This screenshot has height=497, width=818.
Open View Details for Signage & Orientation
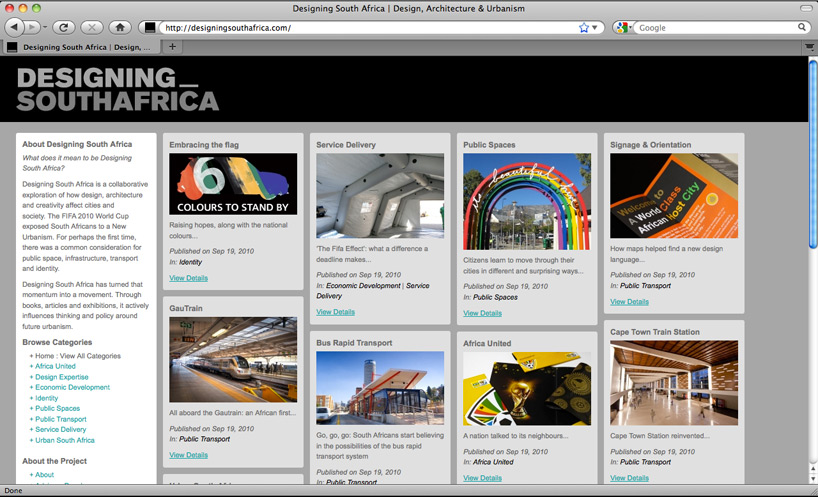click(x=629, y=301)
